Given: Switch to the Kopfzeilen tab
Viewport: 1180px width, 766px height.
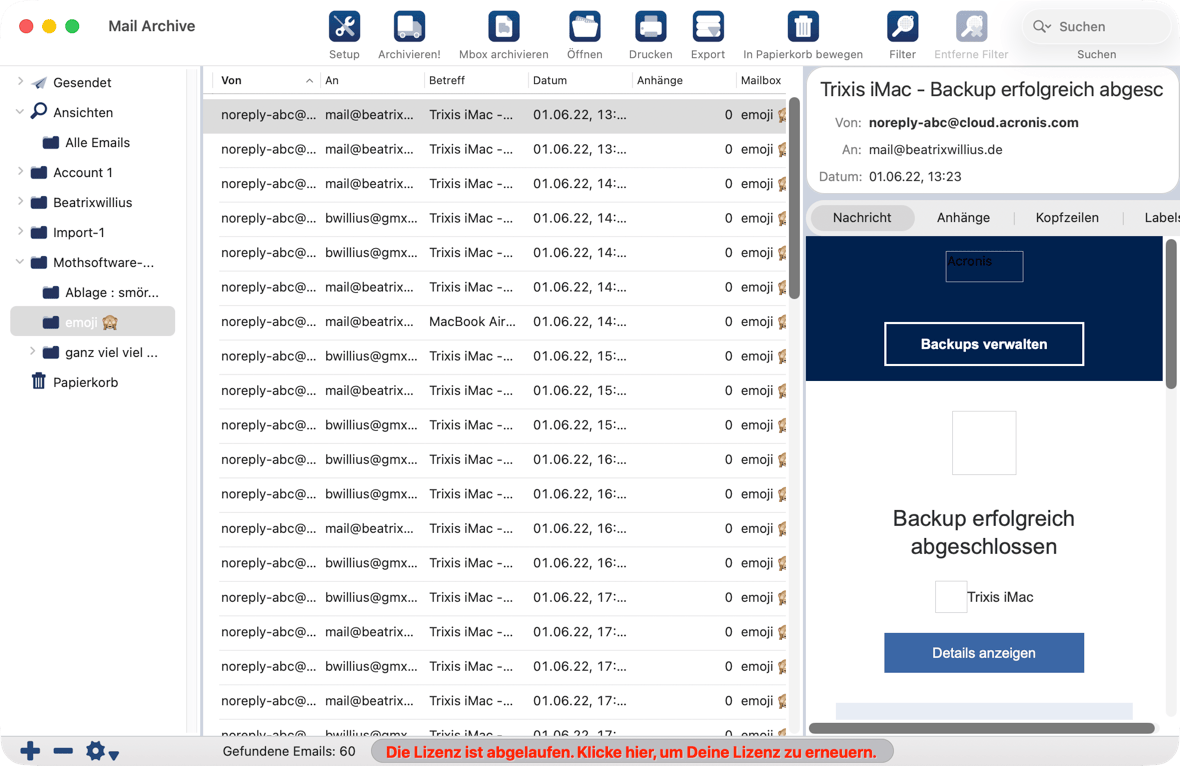Looking at the screenshot, I should [1066, 217].
